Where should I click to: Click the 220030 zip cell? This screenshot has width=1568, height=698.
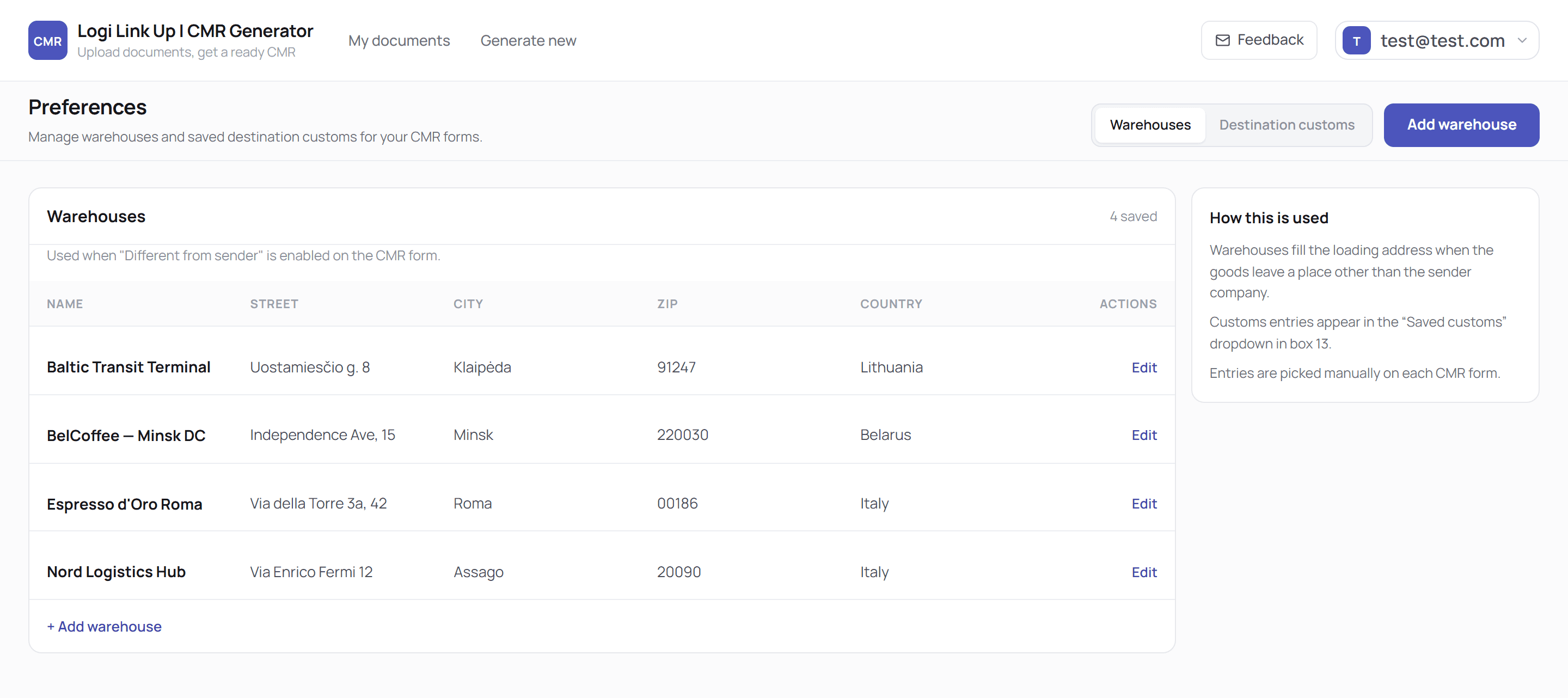(682, 435)
